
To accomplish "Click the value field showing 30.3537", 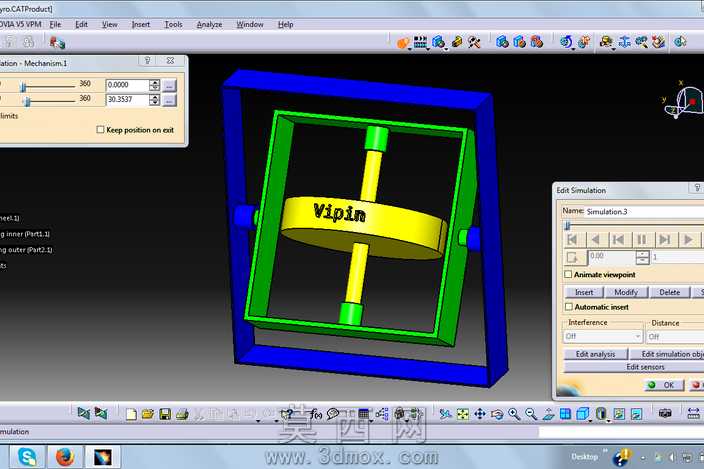I will (128, 99).
